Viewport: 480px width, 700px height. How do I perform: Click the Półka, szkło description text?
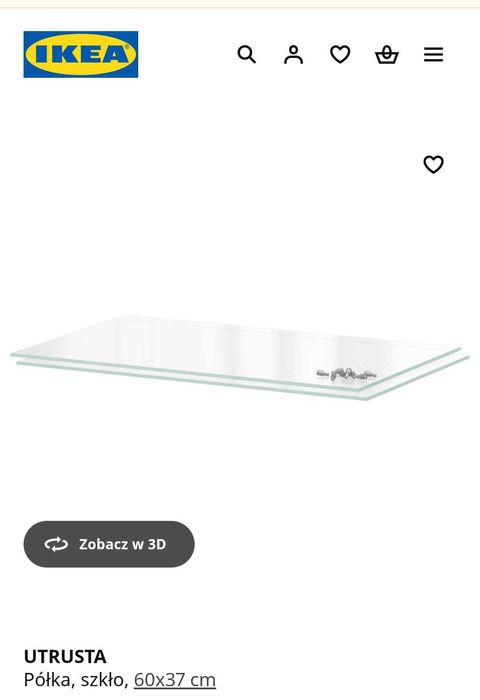tap(76, 680)
